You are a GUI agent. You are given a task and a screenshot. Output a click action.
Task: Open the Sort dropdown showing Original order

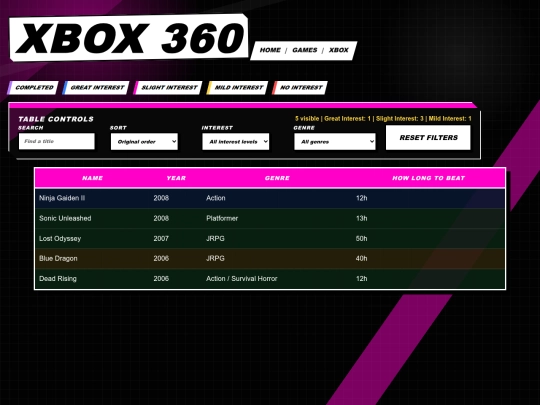coord(144,142)
